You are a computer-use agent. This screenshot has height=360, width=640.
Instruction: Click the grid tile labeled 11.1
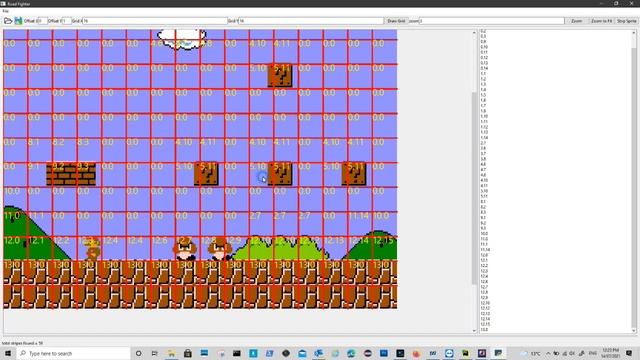tap(40, 224)
